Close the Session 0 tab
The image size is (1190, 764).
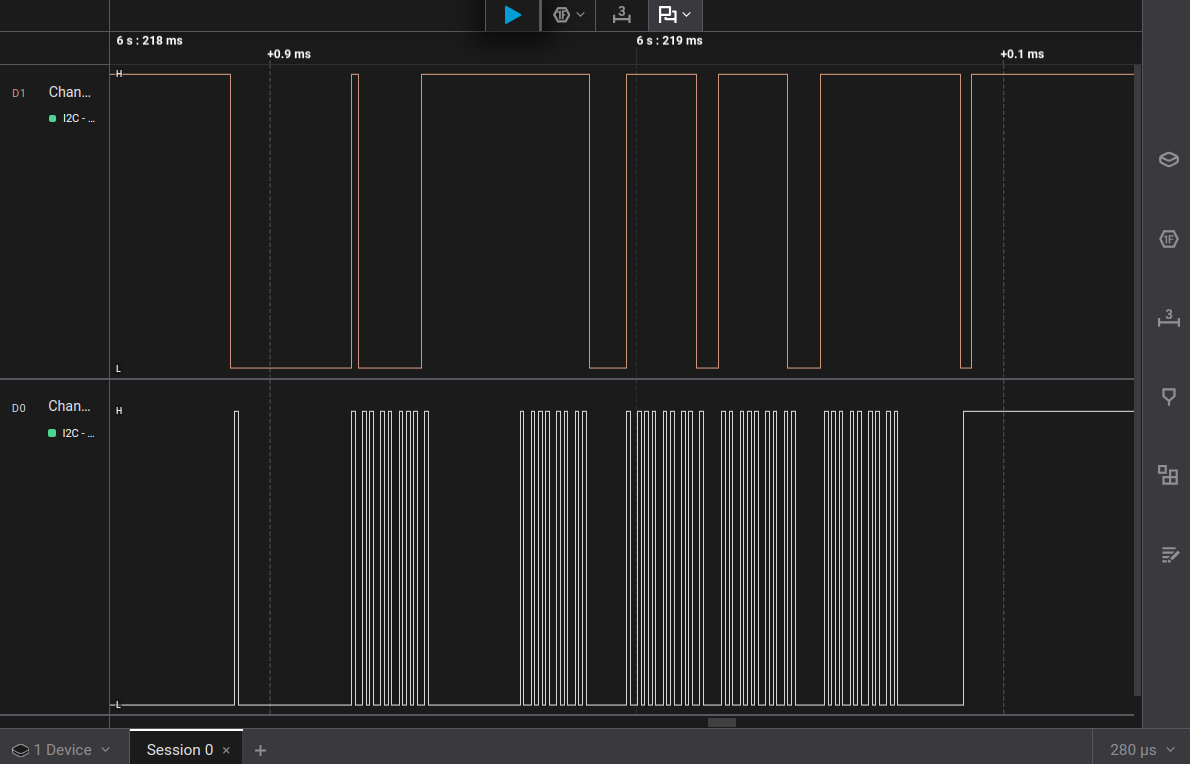[226, 750]
